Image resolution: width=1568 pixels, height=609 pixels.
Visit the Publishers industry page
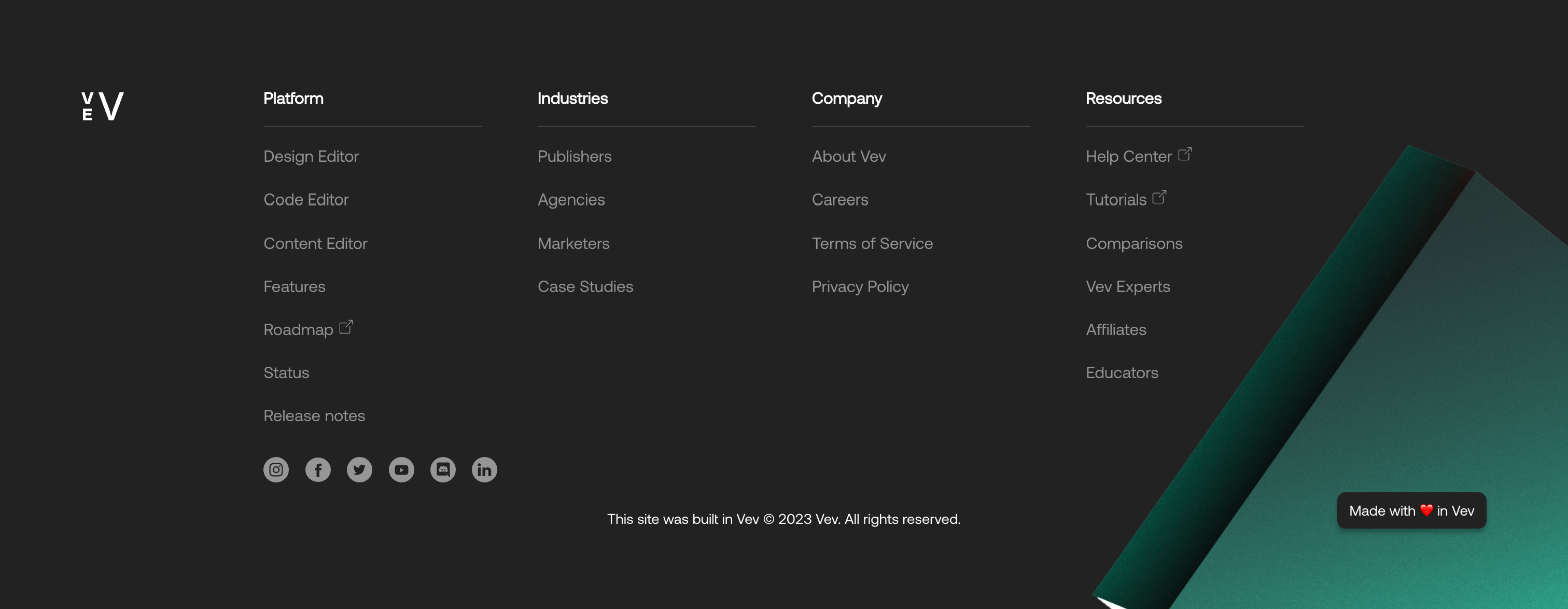click(x=574, y=157)
